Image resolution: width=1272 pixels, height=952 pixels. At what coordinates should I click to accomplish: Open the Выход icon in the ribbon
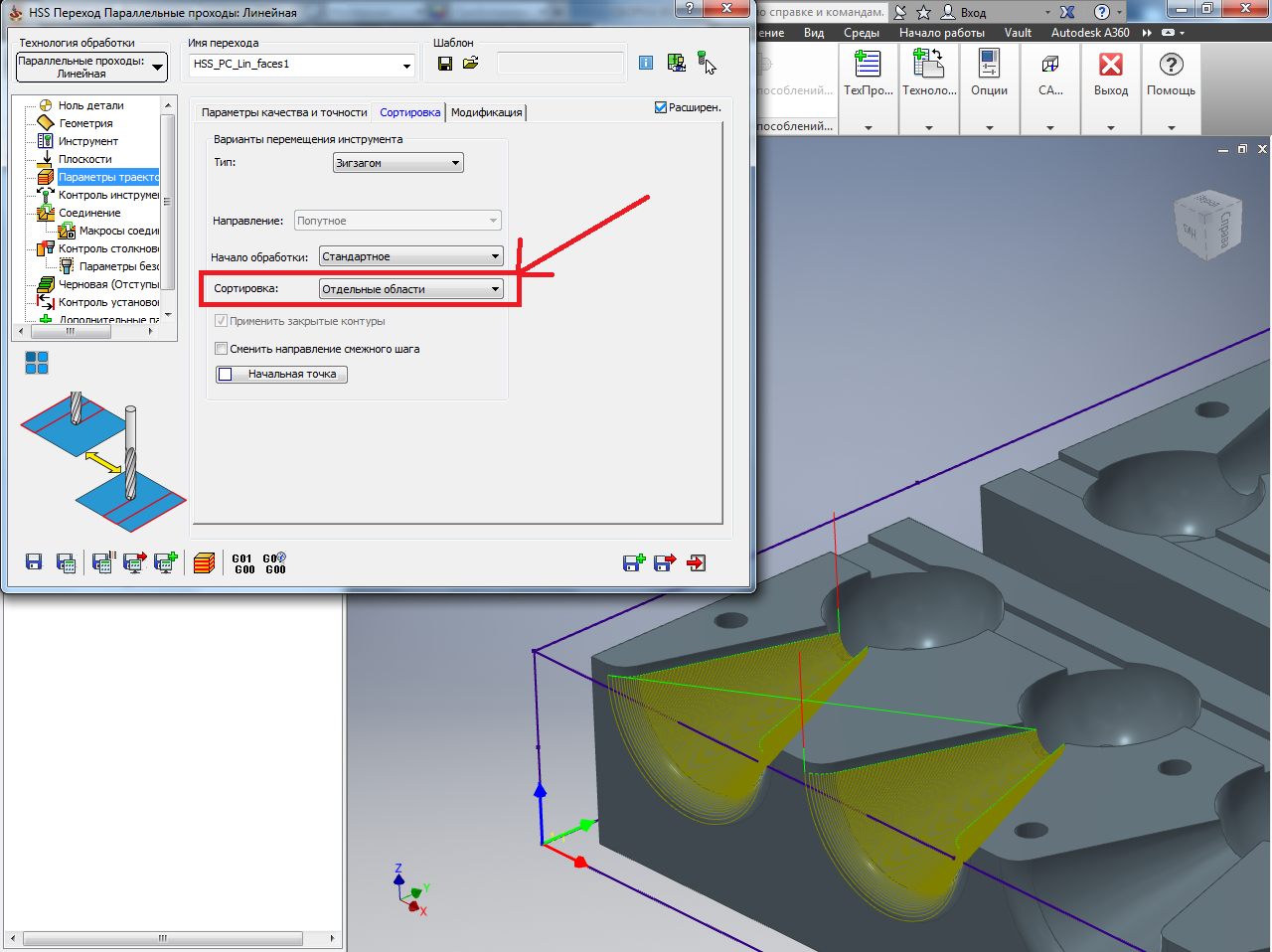(1111, 76)
